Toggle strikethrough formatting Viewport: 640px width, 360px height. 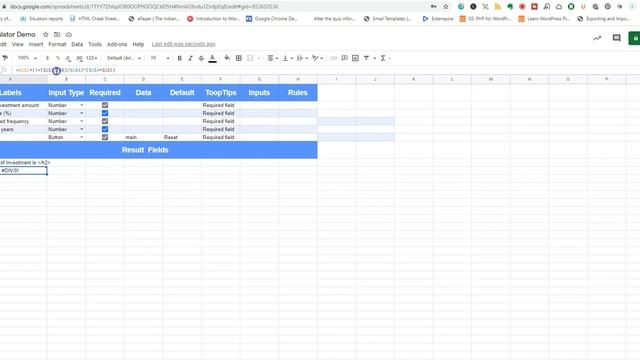[201, 58]
